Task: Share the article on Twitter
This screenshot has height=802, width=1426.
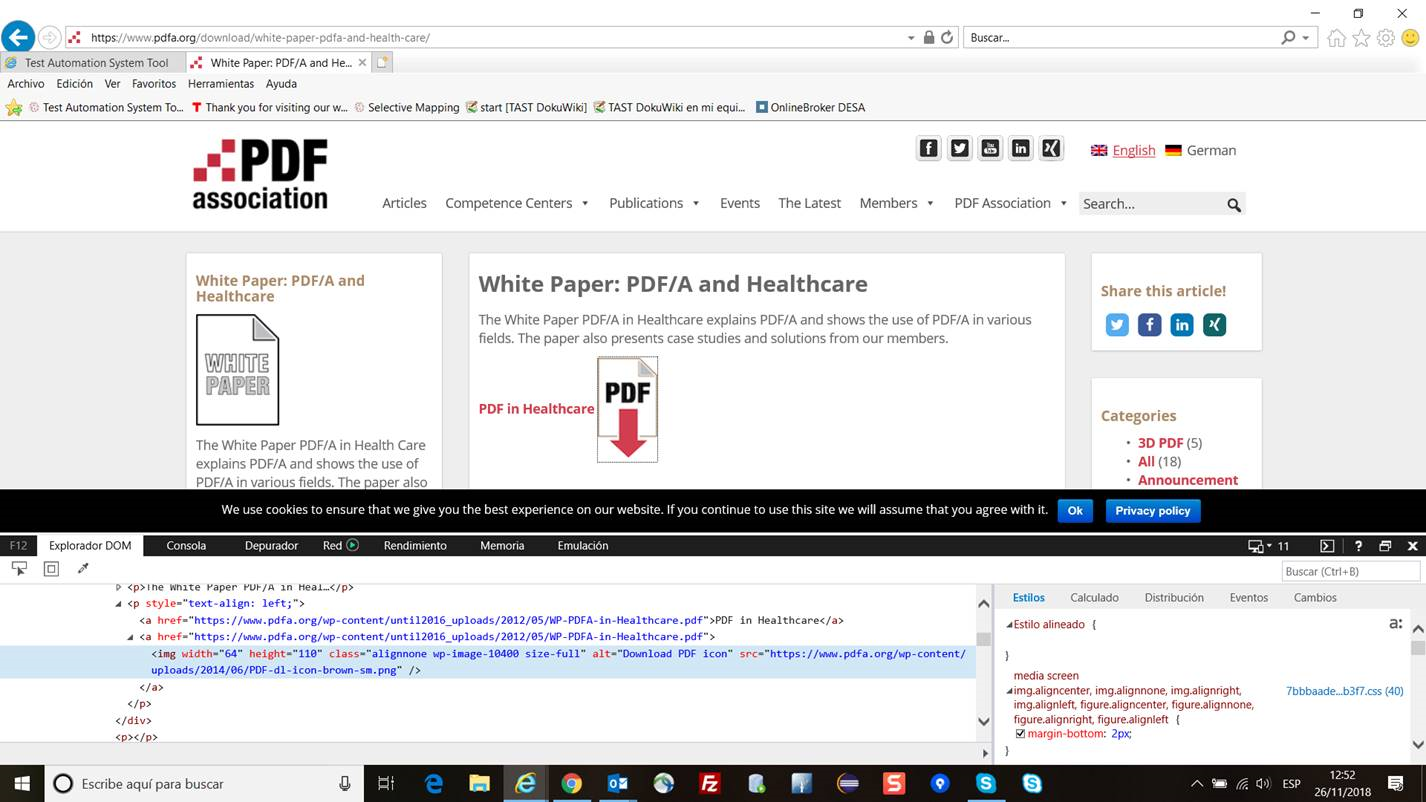Action: tap(1117, 324)
